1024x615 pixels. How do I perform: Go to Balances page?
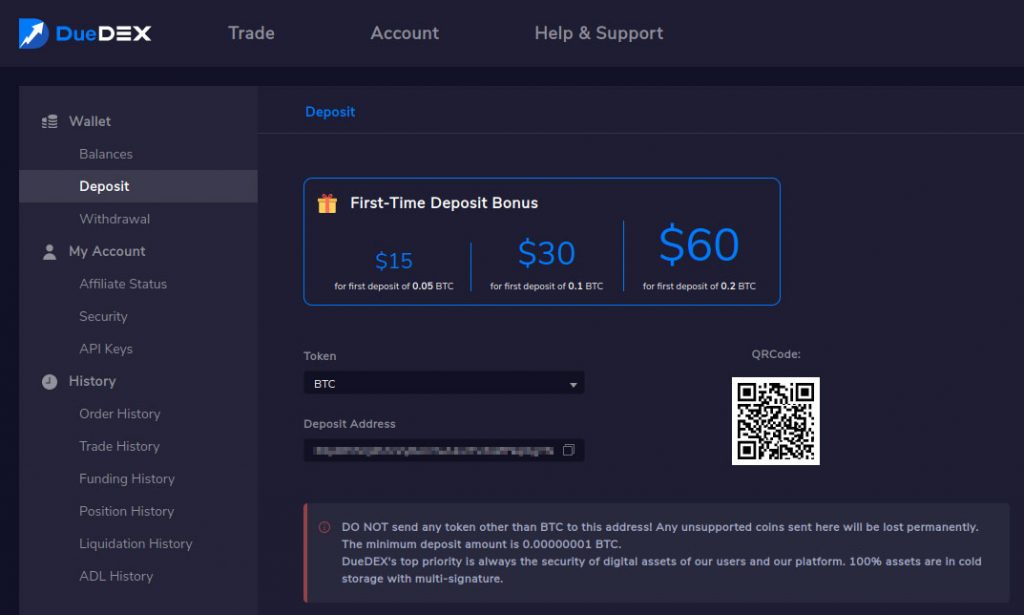pos(106,154)
